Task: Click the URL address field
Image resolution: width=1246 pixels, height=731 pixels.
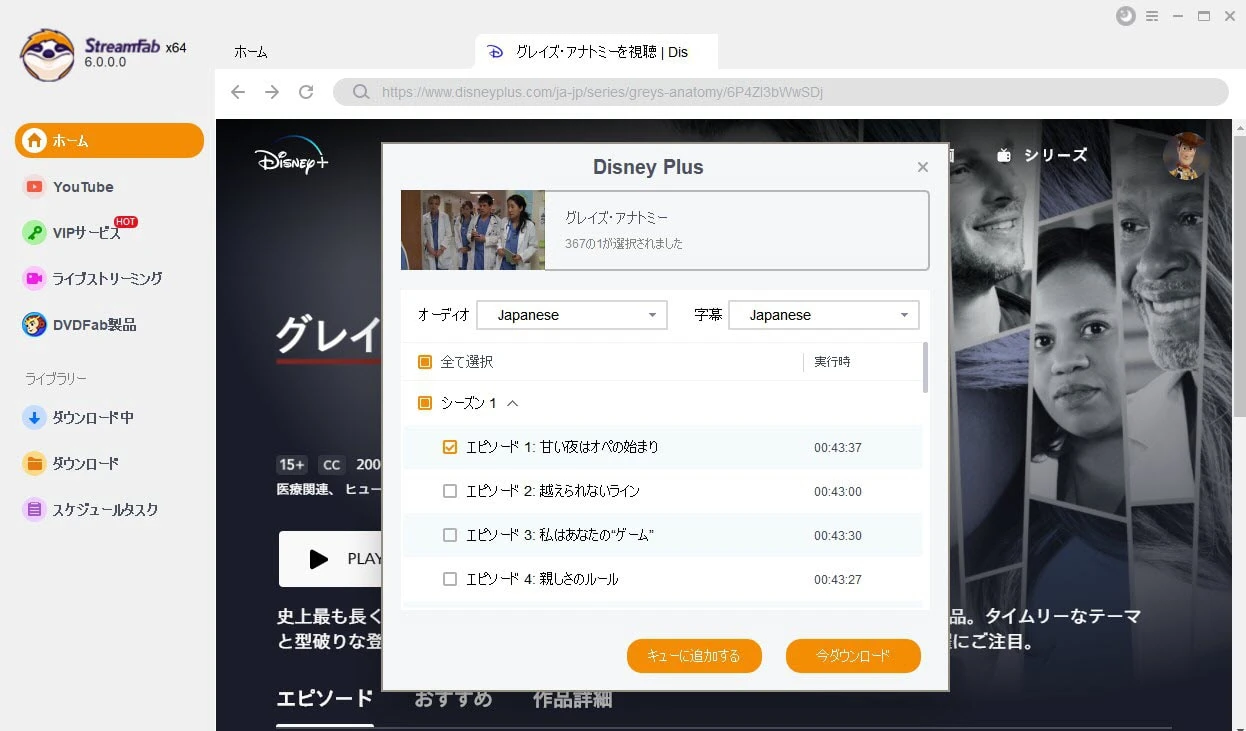Action: coord(781,92)
